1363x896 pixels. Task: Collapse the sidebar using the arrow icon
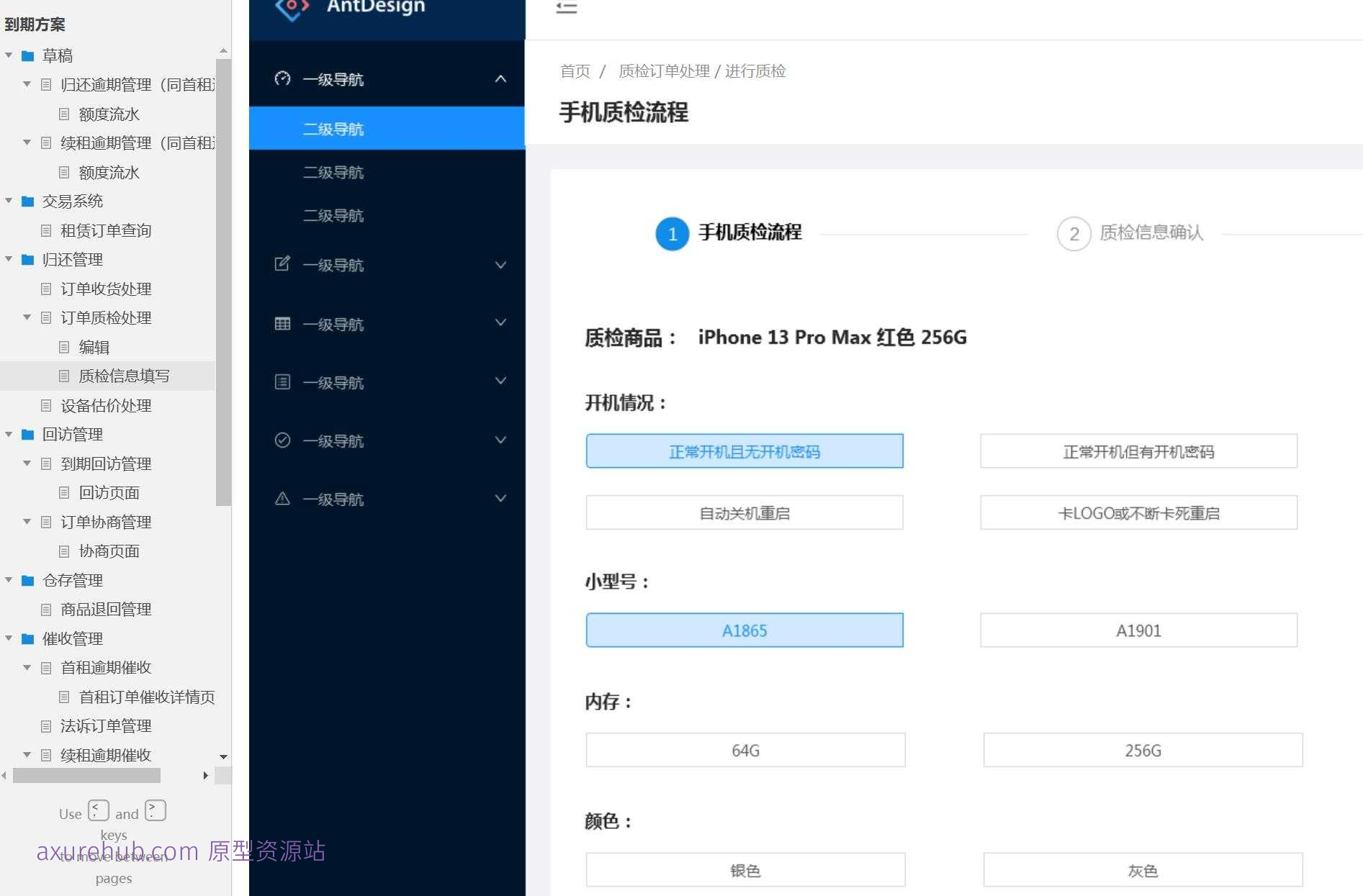[x=567, y=9]
